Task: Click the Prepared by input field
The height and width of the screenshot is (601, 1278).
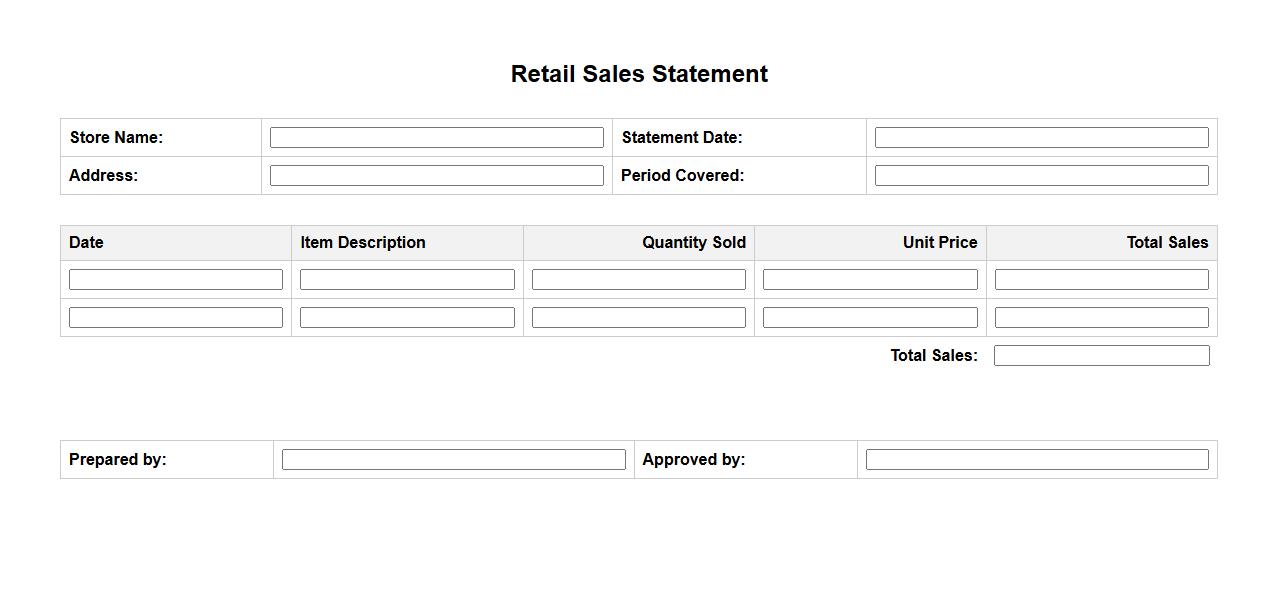Action: pyautogui.click(x=453, y=460)
